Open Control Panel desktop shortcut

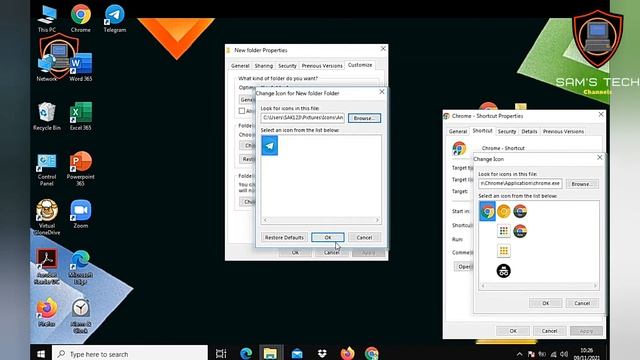tap(47, 169)
